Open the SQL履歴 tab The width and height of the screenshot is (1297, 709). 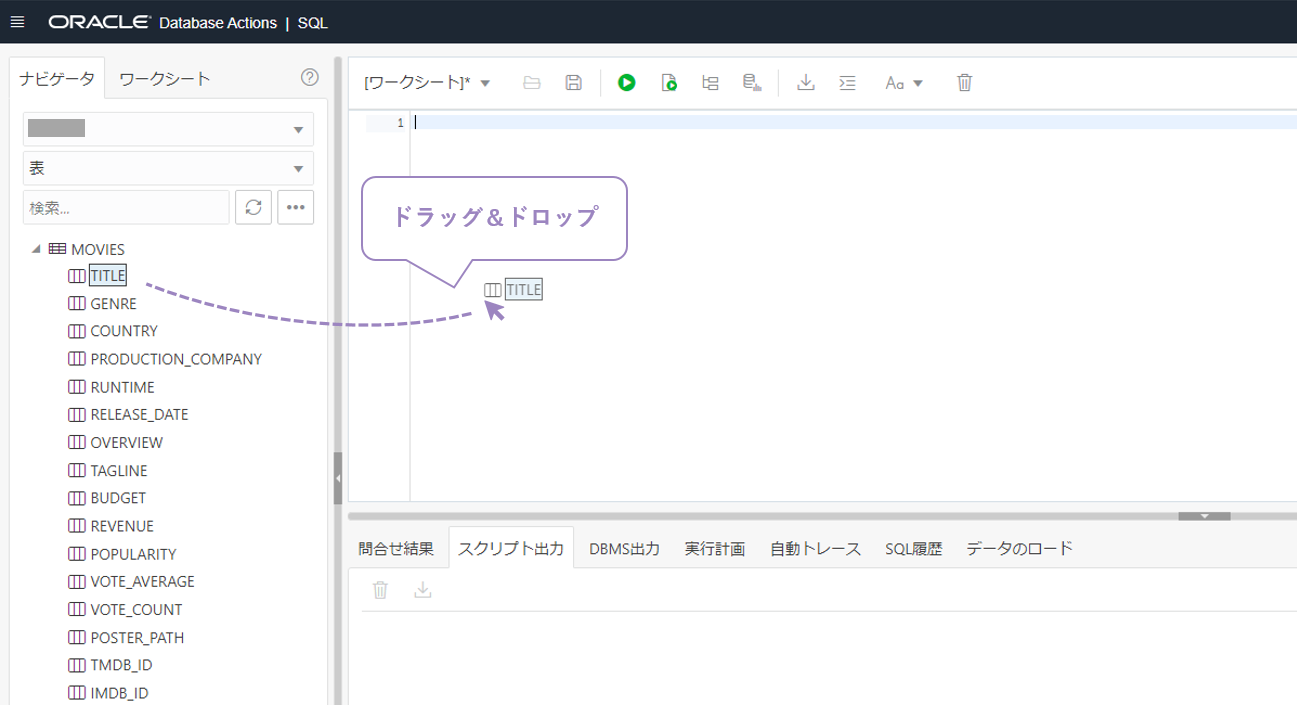[909, 548]
